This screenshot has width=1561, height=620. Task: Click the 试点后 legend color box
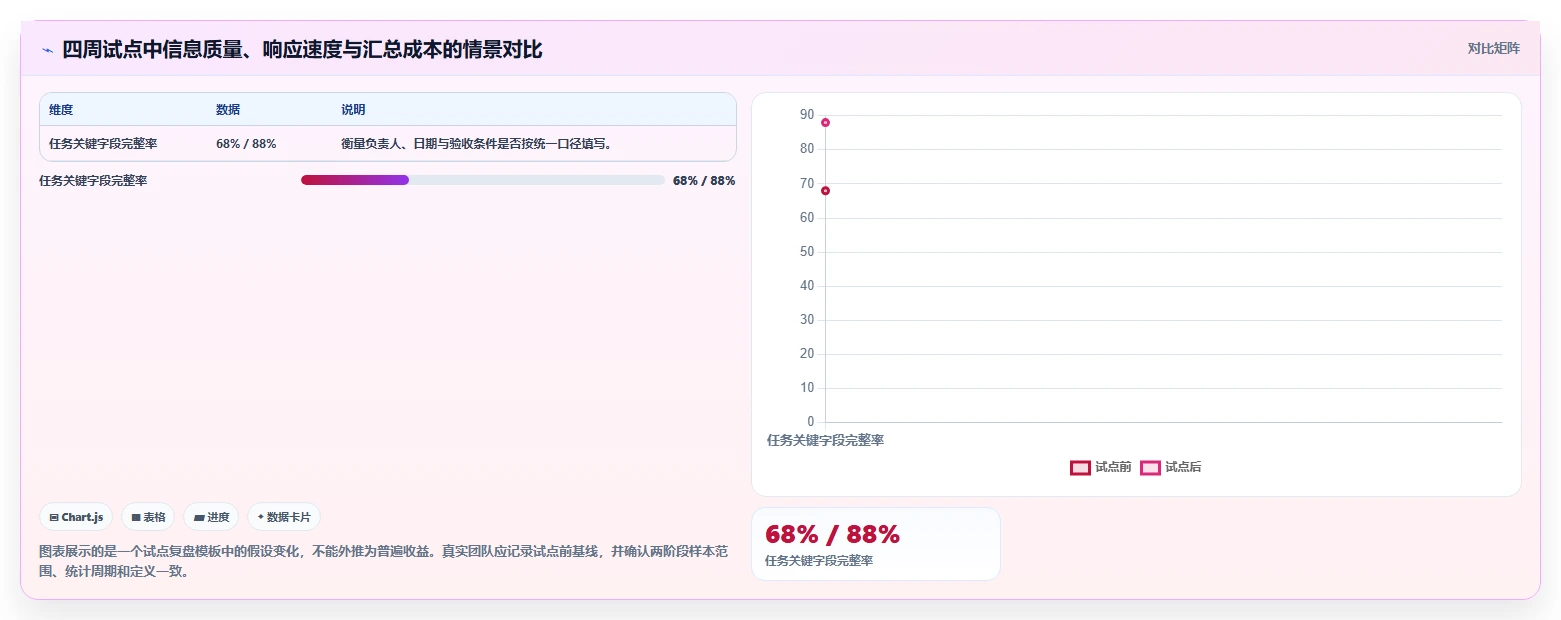point(1150,467)
